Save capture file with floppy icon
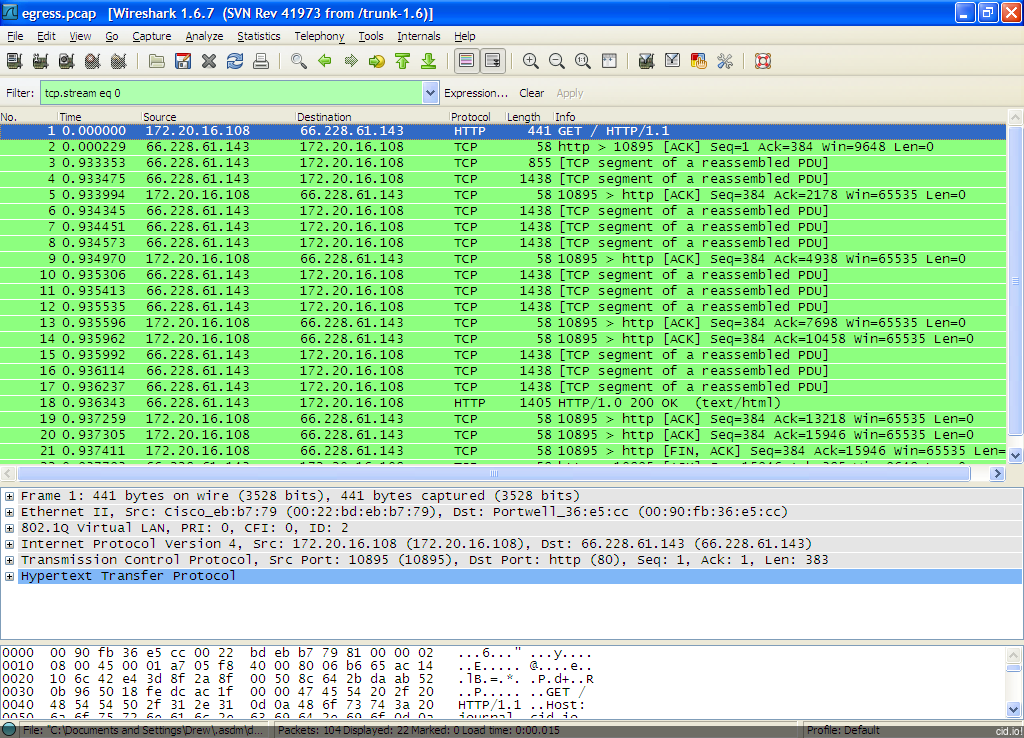The image size is (1024, 738). tap(183, 61)
